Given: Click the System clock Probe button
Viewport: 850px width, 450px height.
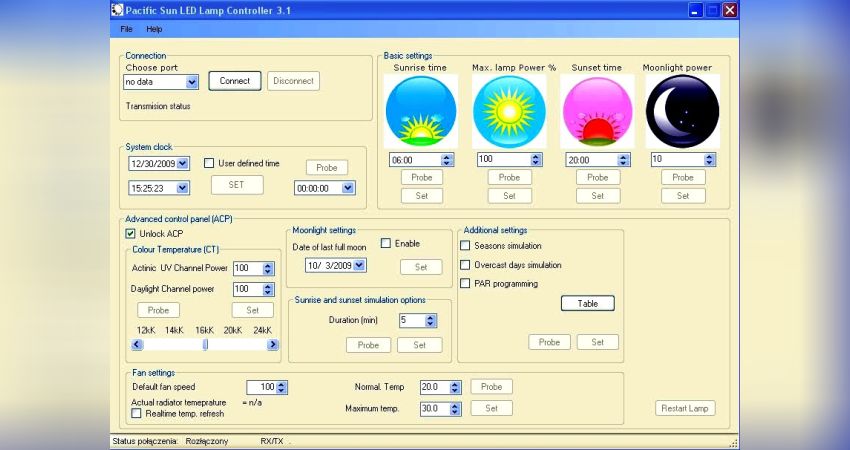Looking at the screenshot, I should pyautogui.click(x=327, y=168).
